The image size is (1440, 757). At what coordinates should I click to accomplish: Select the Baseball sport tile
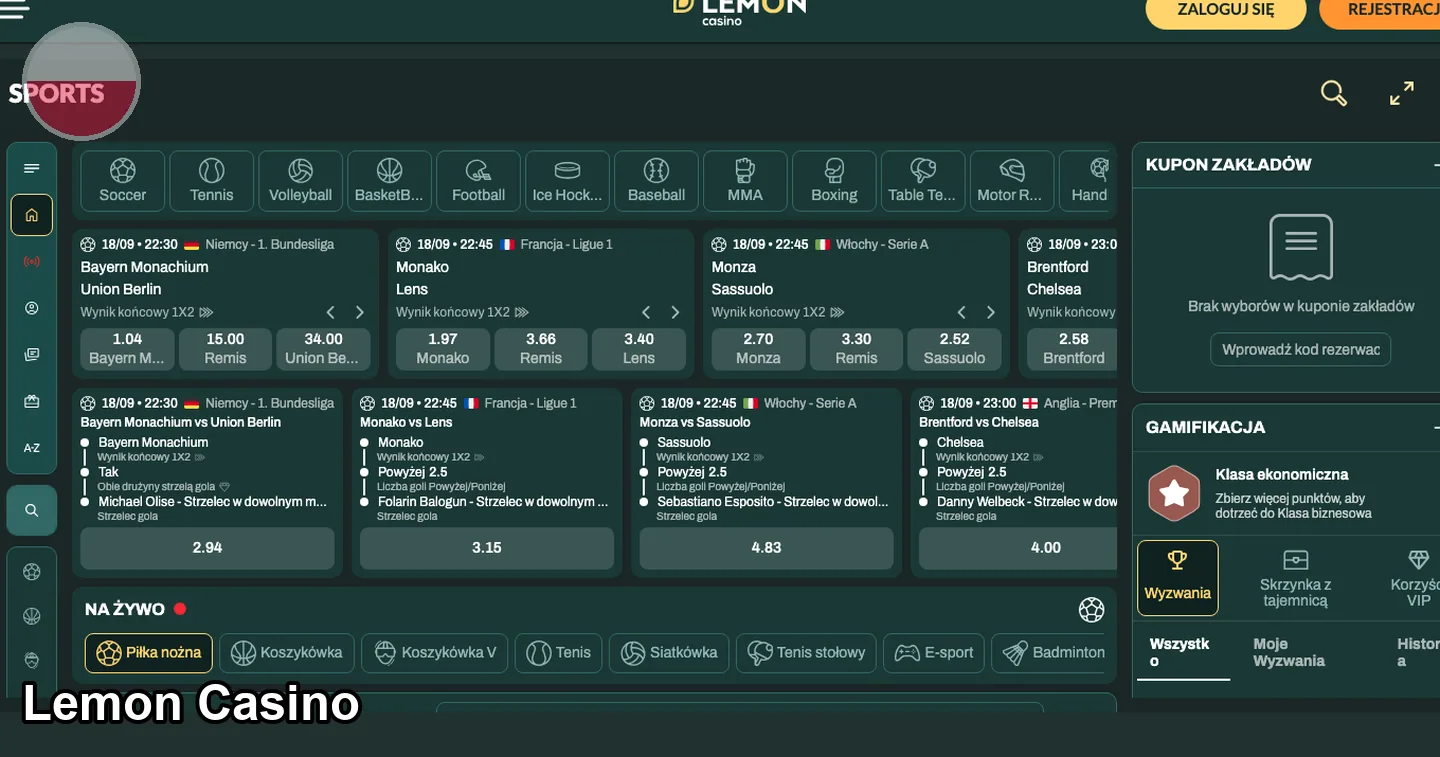[x=657, y=181]
